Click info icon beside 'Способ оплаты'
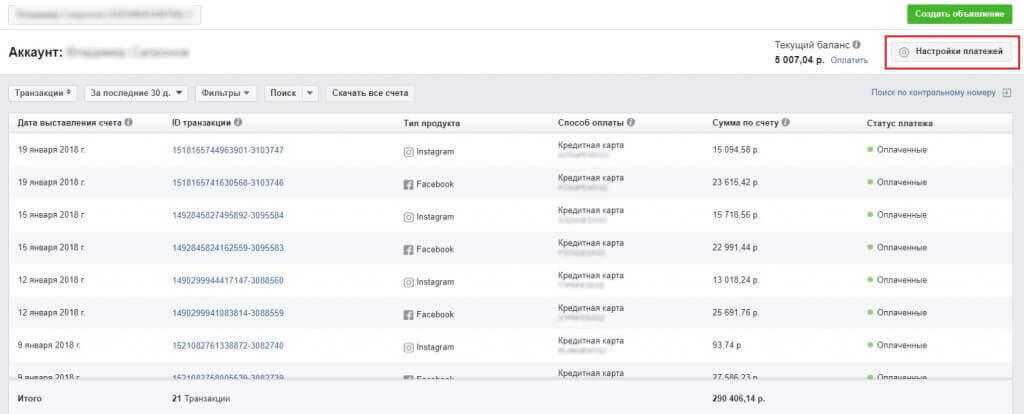 [631, 124]
